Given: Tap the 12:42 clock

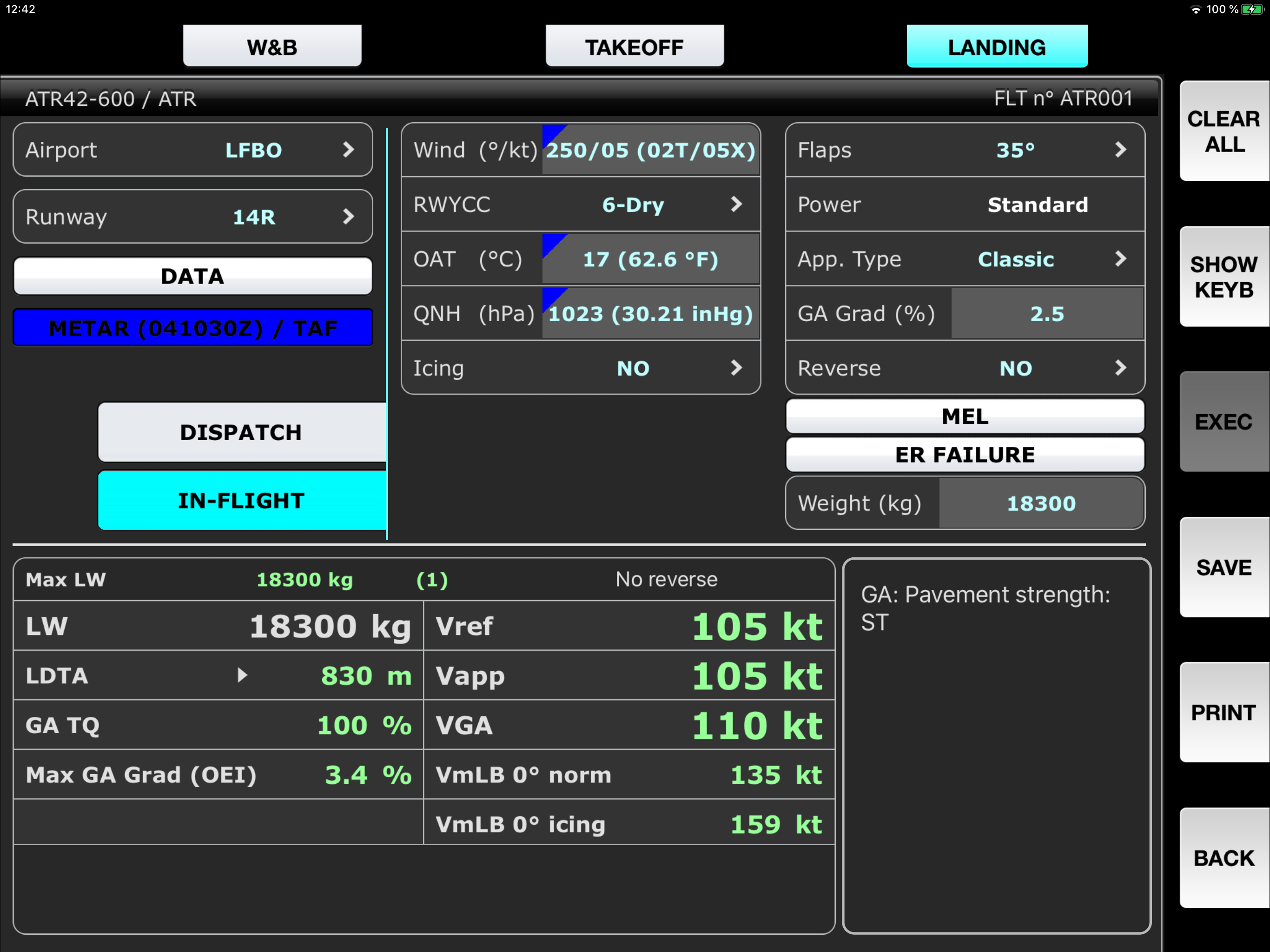Looking at the screenshot, I should [20, 9].
